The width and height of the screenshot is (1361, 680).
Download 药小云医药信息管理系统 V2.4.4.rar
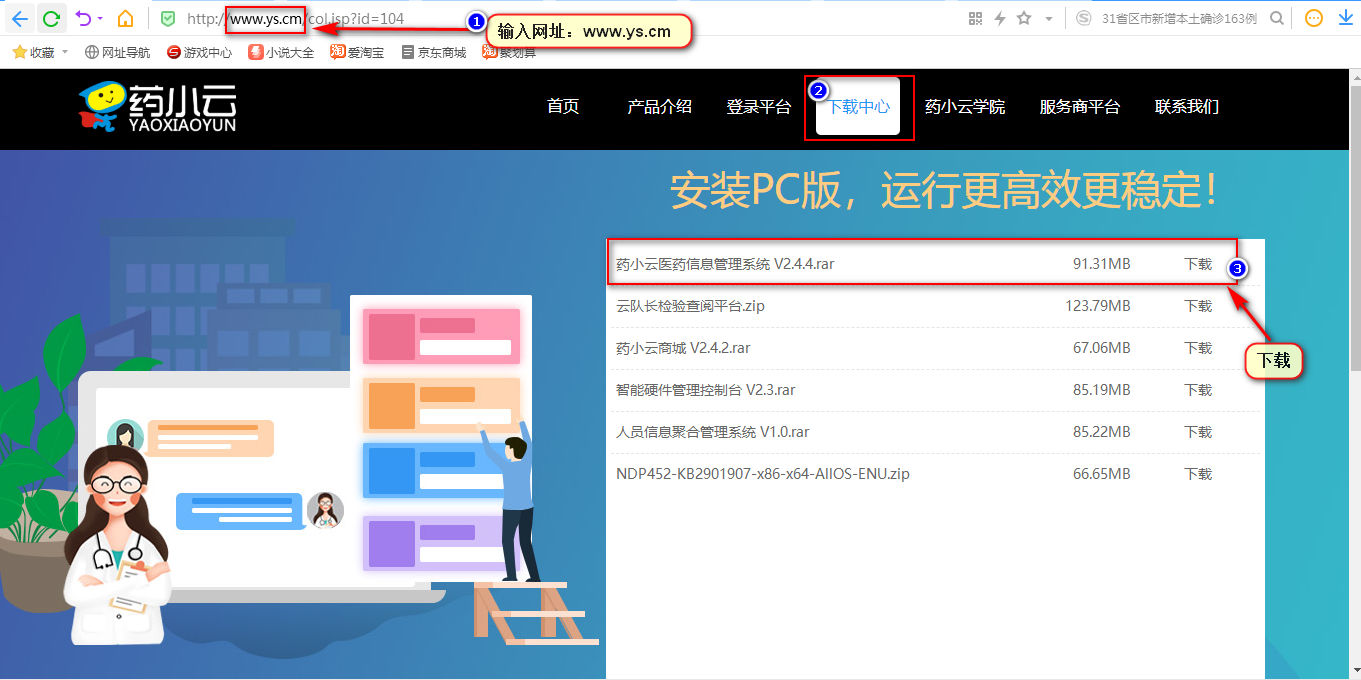click(1198, 264)
